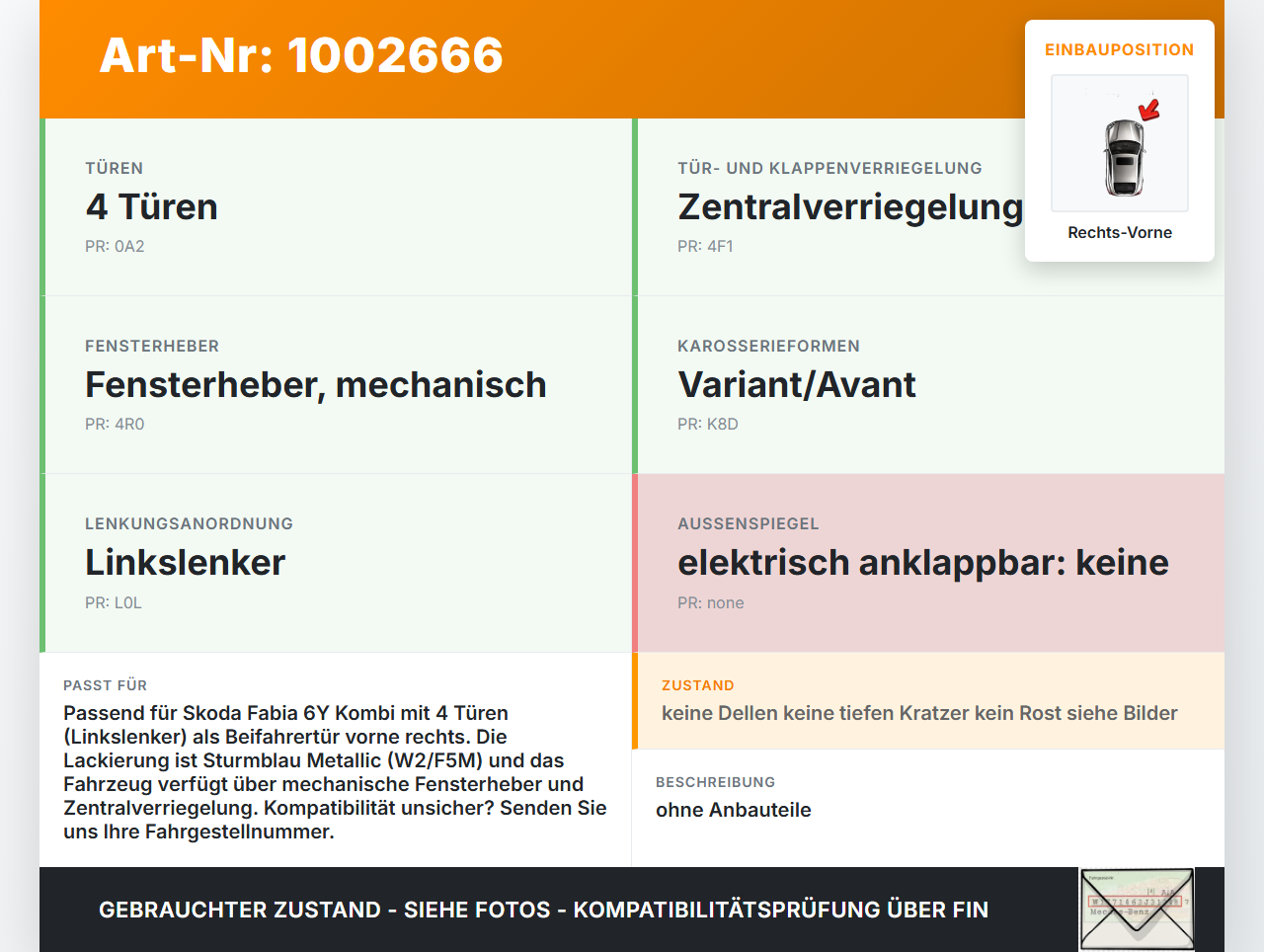
Task: Click the PR: 4F1 code text
Action: 705,246
